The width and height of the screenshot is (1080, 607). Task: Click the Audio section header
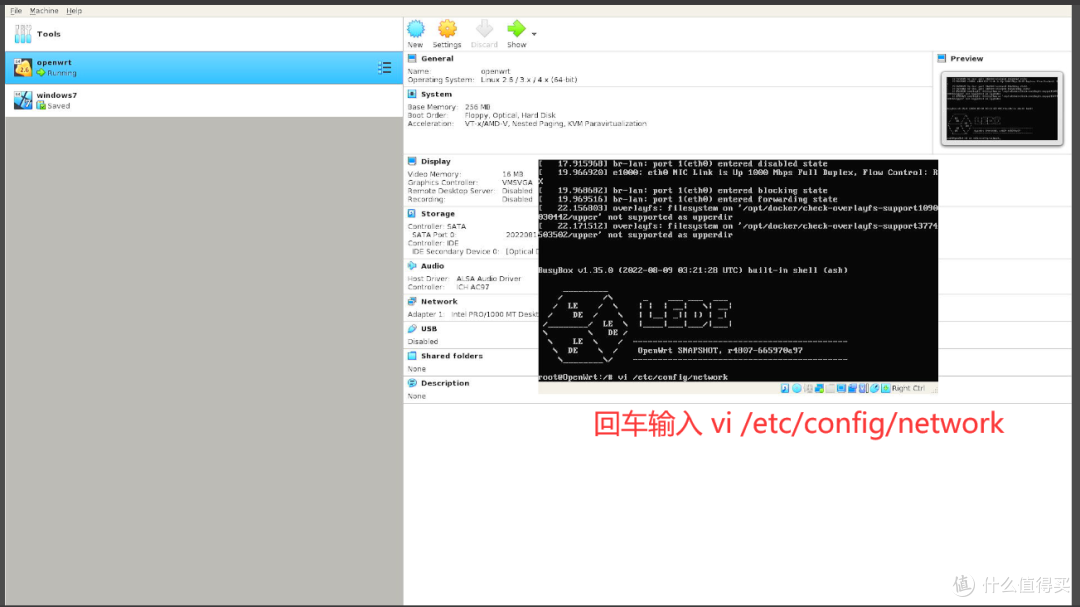point(432,266)
